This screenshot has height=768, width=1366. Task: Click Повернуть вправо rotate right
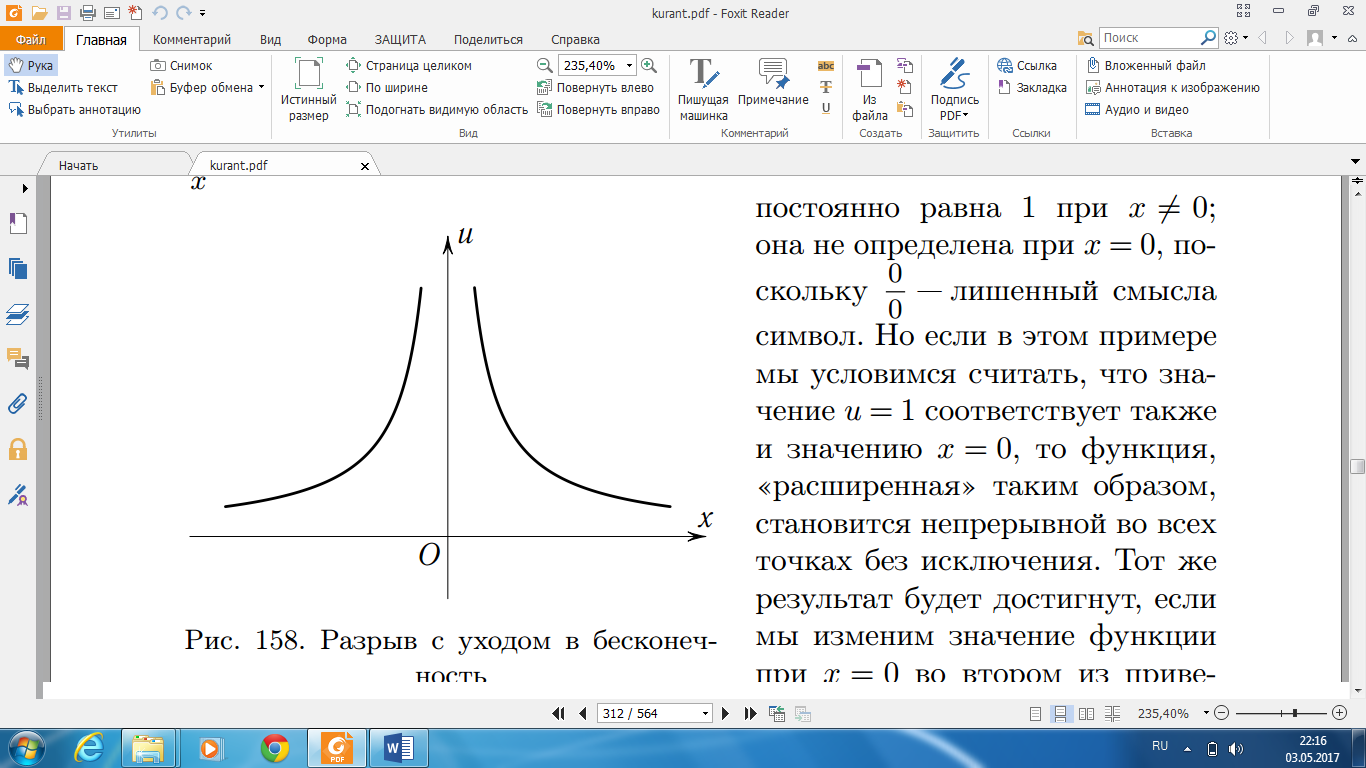point(598,109)
